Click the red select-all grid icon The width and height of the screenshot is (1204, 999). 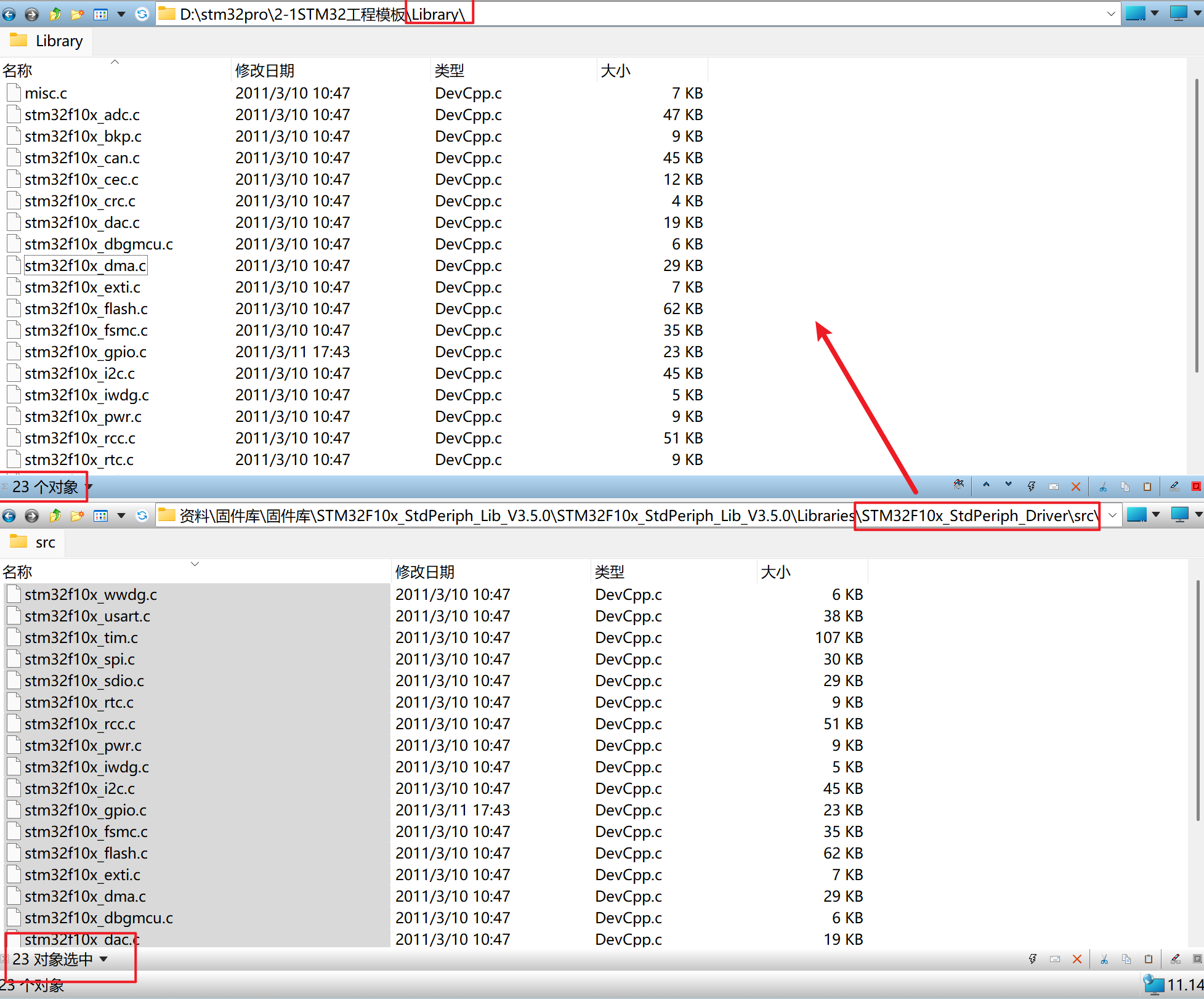click(1197, 487)
